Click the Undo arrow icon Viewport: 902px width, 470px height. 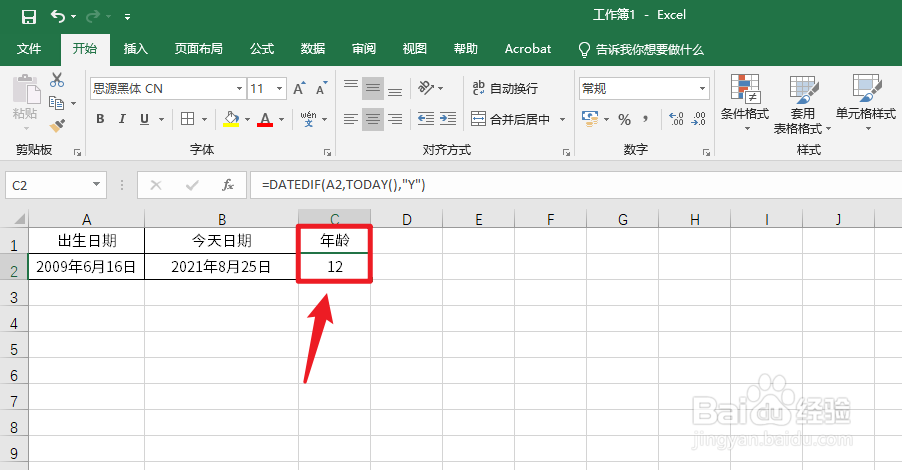click(x=58, y=16)
